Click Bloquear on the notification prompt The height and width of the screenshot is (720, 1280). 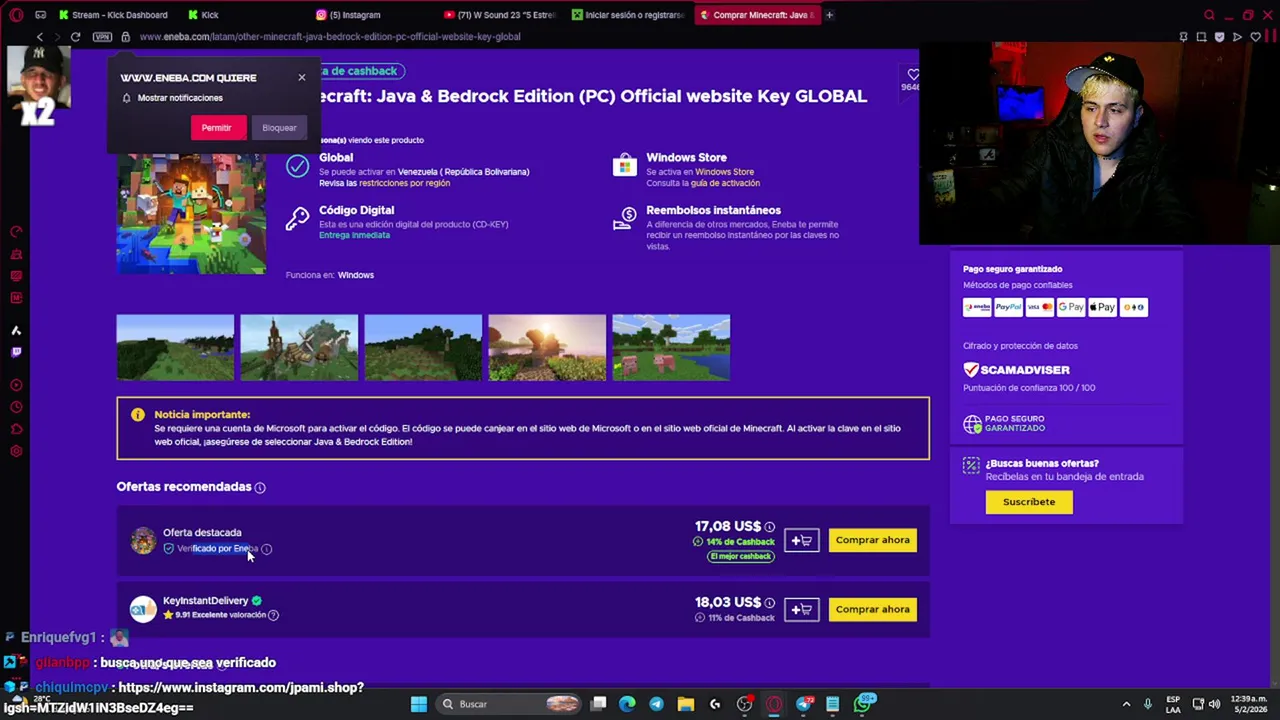click(279, 127)
